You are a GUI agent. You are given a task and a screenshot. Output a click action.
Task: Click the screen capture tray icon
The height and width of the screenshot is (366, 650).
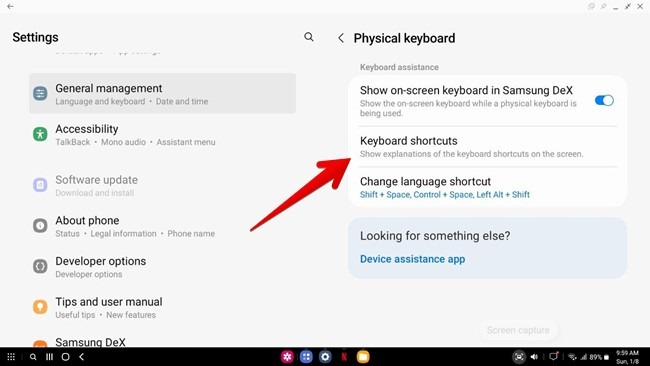(519, 357)
